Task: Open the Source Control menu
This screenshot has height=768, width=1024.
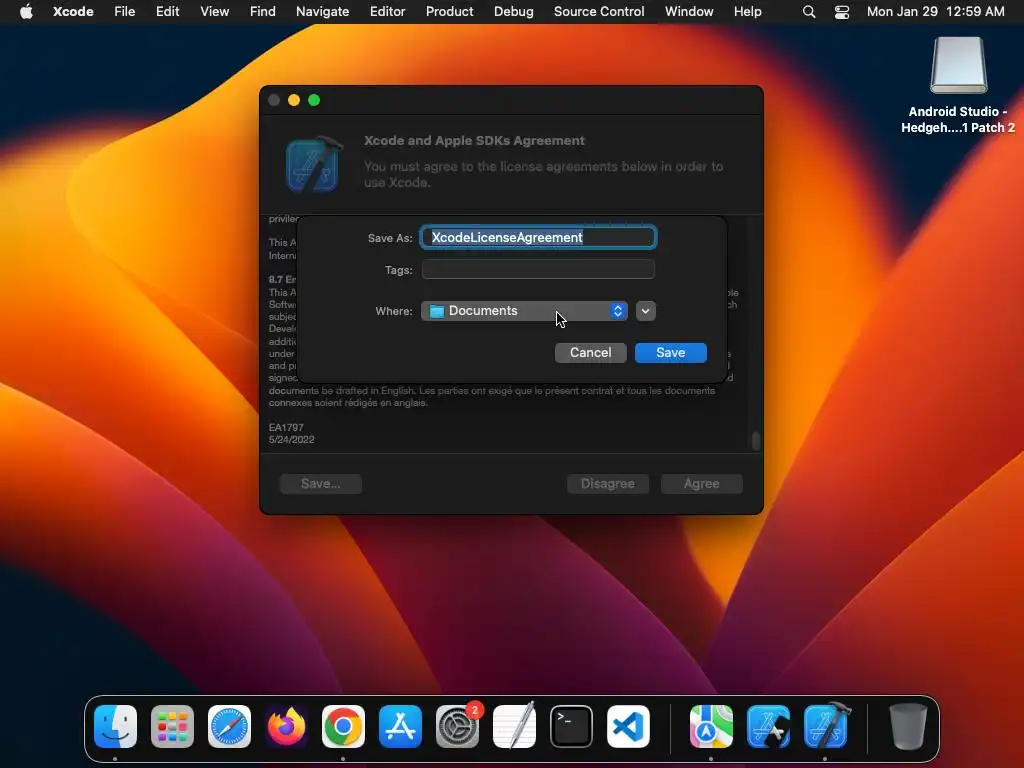Action: point(599,12)
